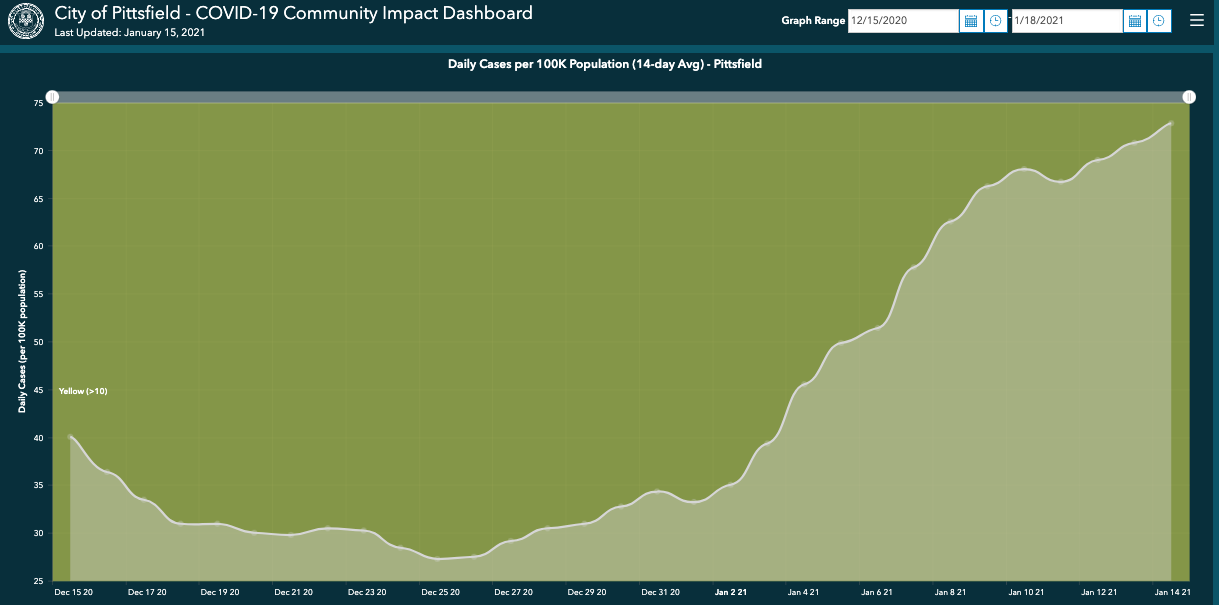Select the right graph range slider handle
This screenshot has width=1219, height=605.
tap(1189, 97)
